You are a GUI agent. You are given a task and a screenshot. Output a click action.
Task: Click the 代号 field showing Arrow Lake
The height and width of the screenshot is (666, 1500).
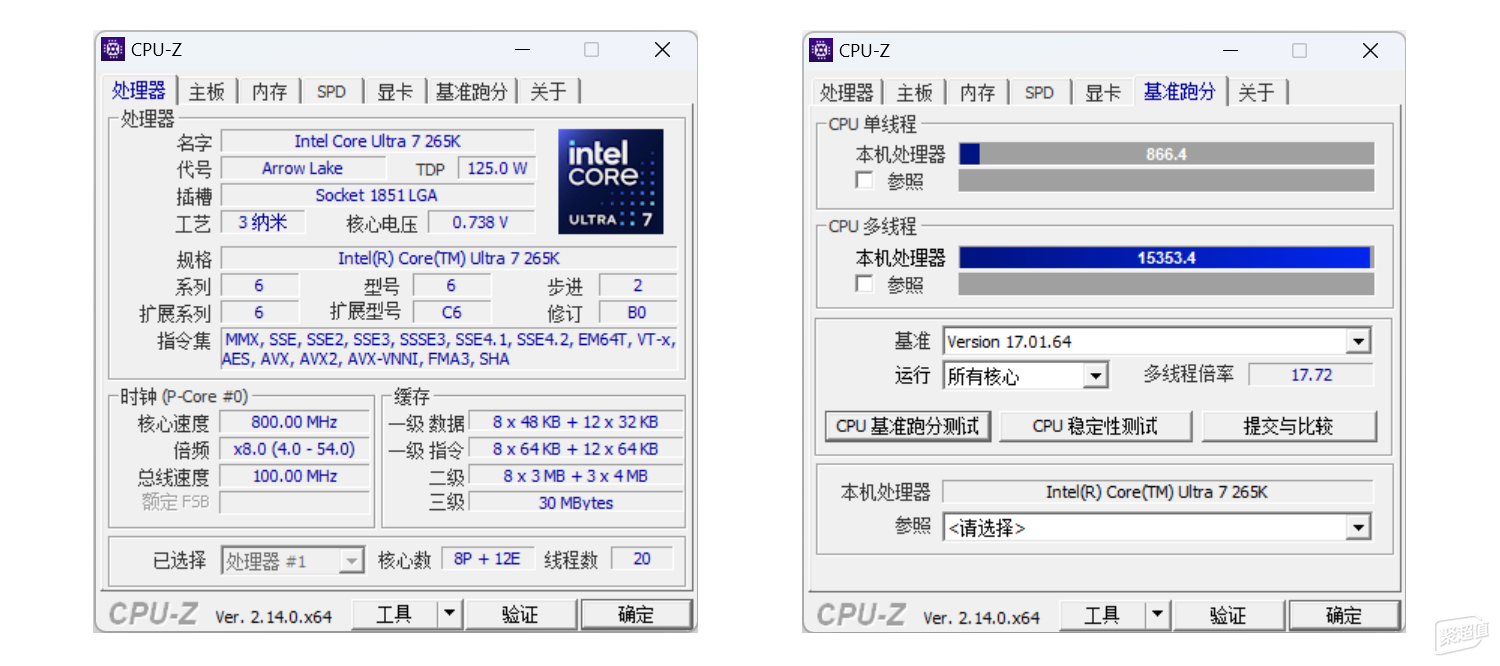(x=302, y=168)
